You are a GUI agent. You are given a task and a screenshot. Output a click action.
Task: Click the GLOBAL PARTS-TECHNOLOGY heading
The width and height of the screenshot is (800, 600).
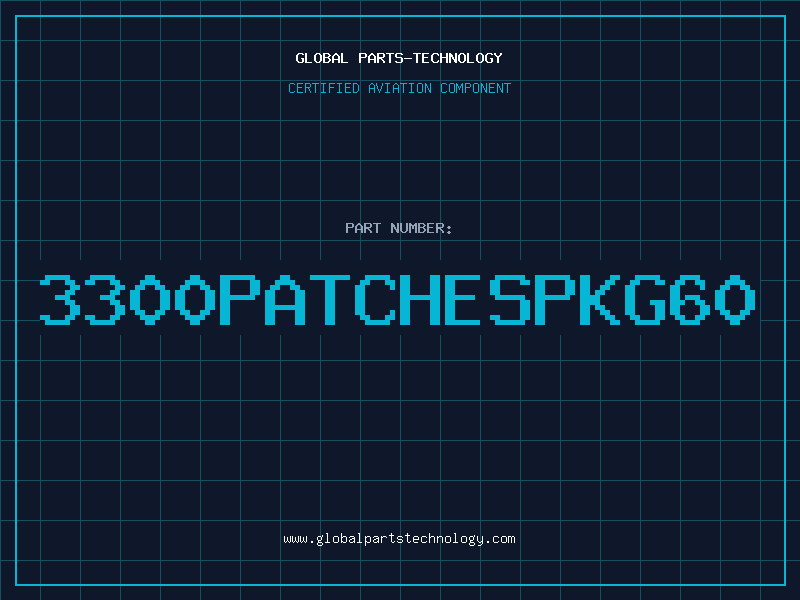tap(399, 58)
